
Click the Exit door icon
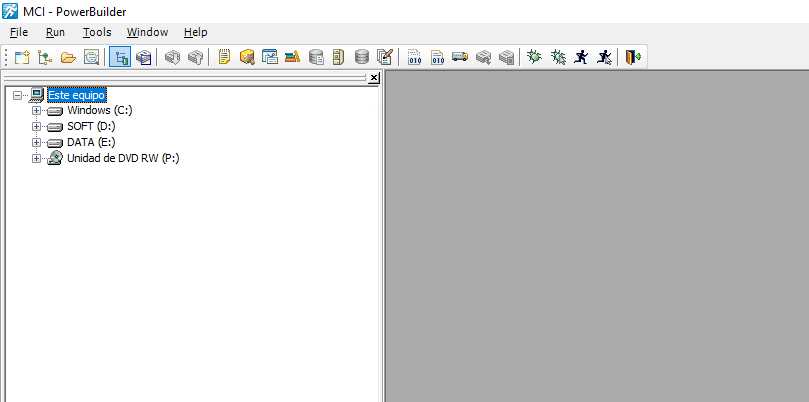click(x=632, y=58)
